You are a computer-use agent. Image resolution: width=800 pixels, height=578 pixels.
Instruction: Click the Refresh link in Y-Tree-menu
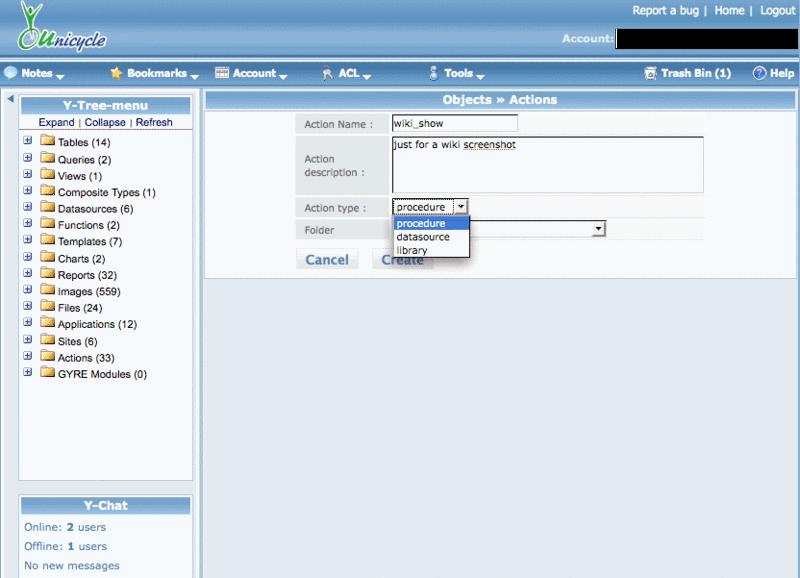point(154,122)
